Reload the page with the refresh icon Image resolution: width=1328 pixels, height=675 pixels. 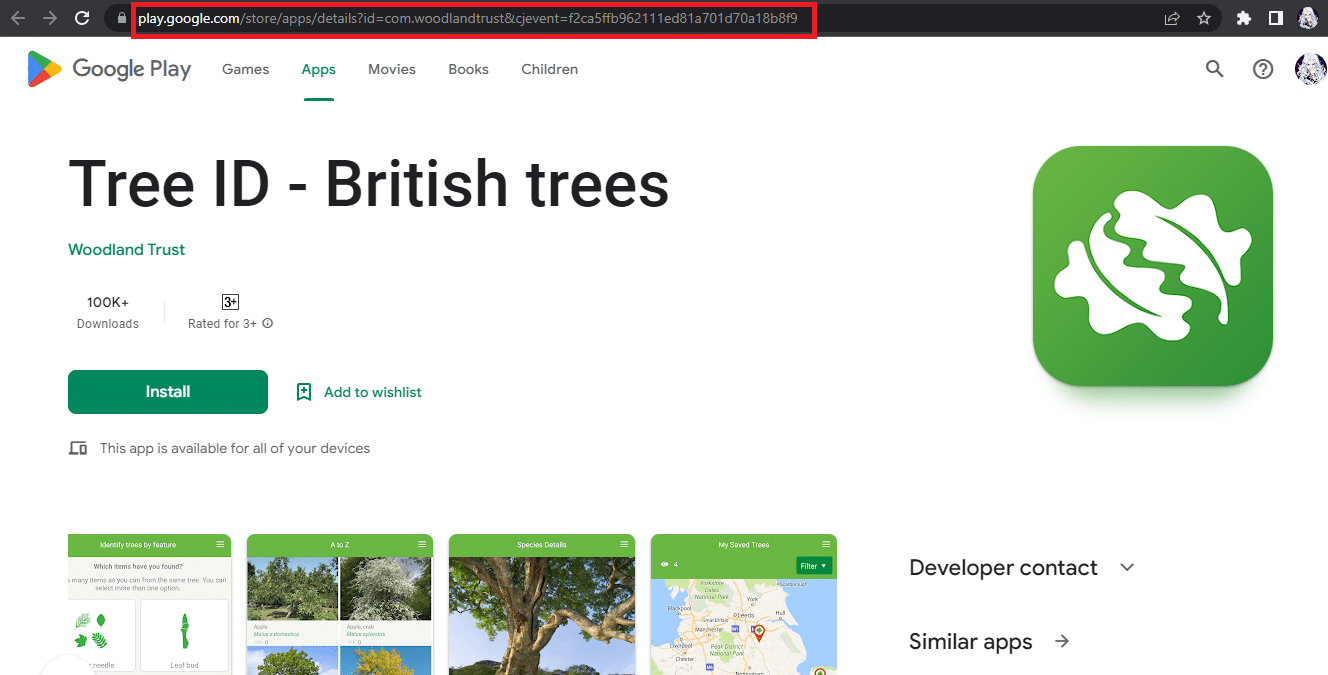coord(83,18)
